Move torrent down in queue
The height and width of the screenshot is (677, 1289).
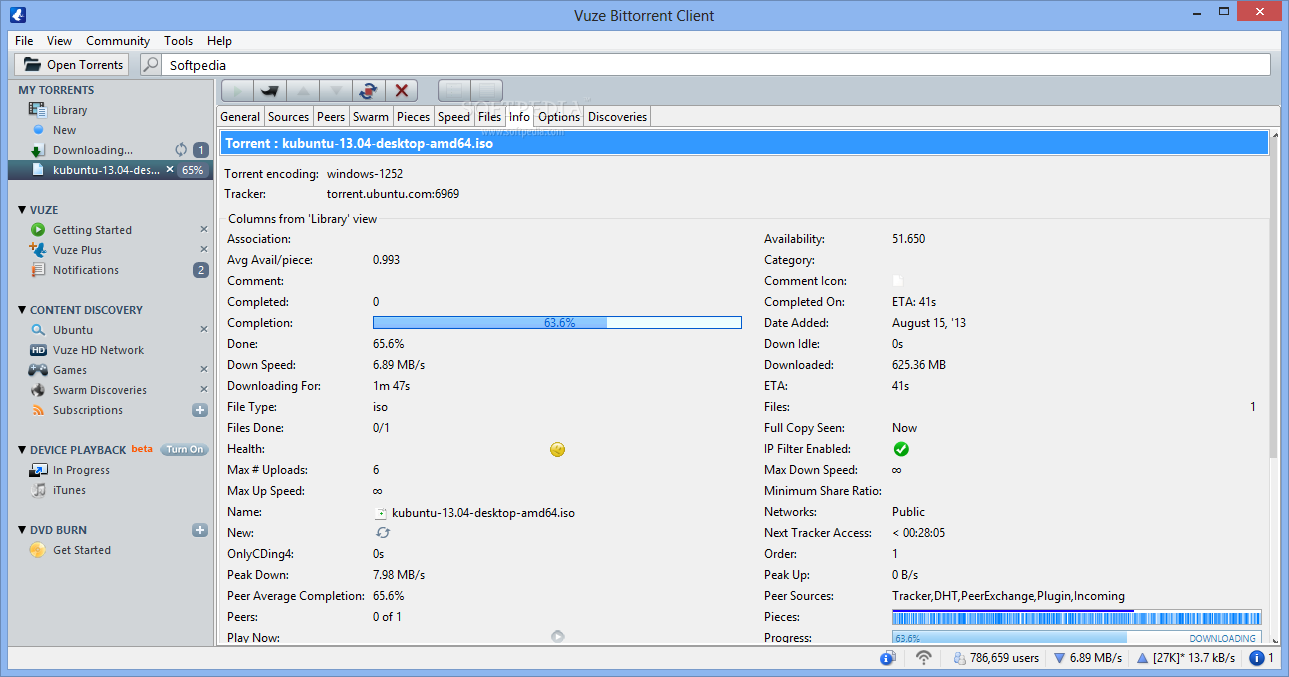[336, 91]
